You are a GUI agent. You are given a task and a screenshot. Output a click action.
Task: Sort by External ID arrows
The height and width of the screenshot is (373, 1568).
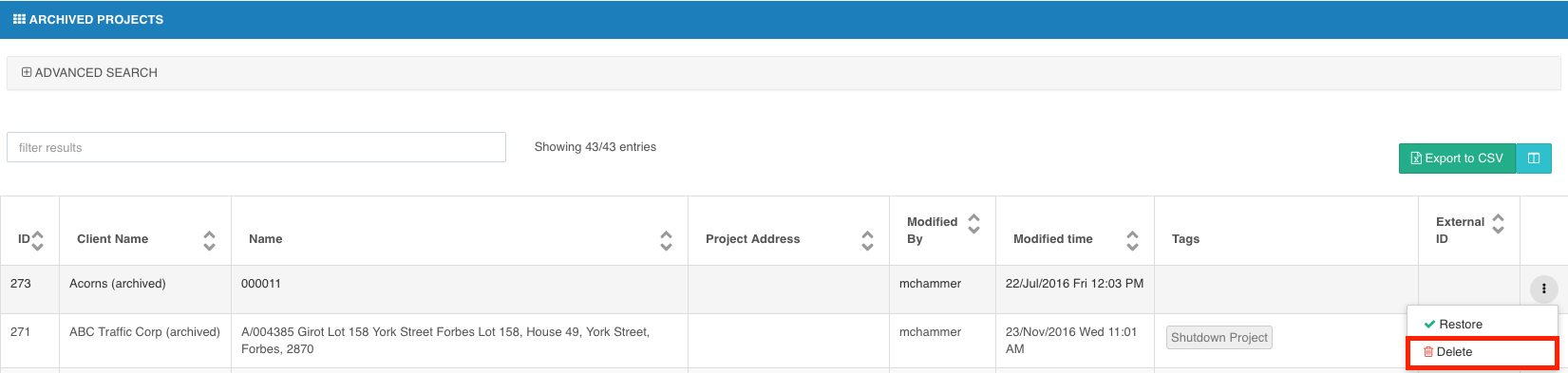[1498, 224]
